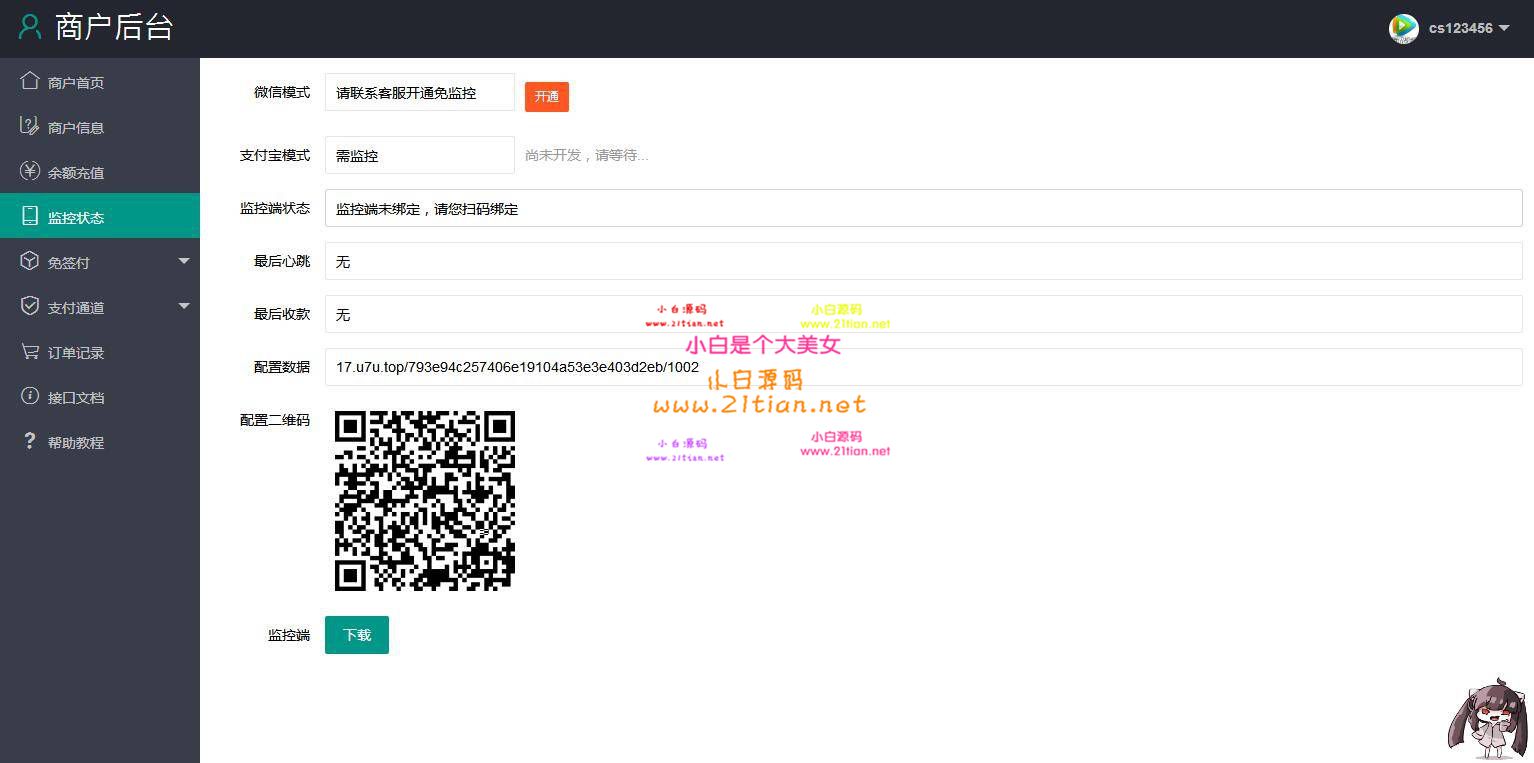
Task: Click the 支付宝模式 input field
Action: coord(420,155)
